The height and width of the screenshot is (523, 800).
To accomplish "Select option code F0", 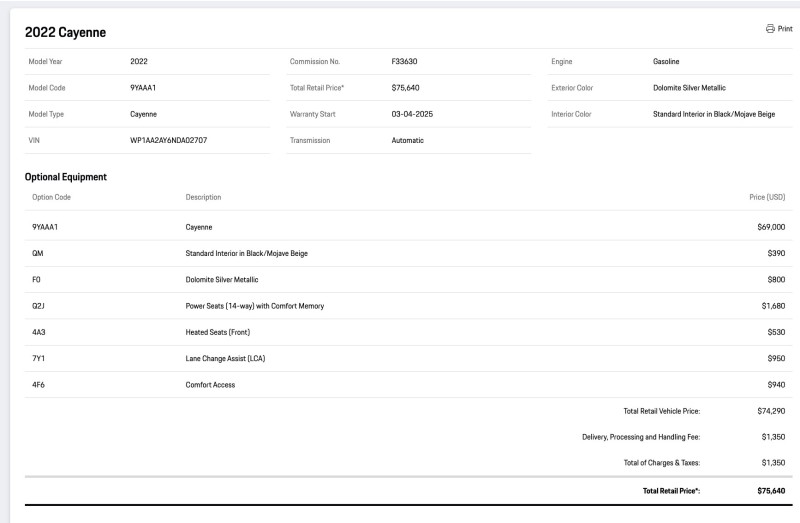I will coord(36,280).
